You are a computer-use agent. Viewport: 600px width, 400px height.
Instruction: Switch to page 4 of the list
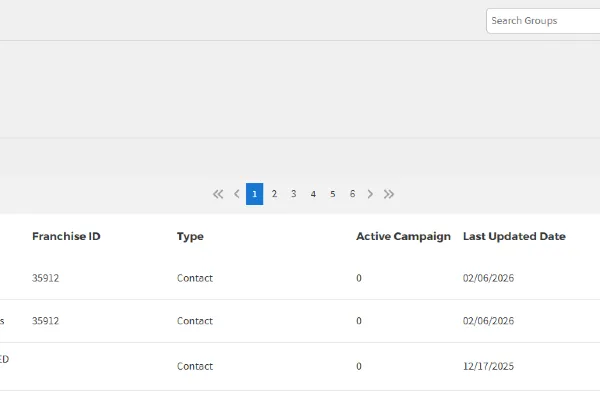[313, 194]
